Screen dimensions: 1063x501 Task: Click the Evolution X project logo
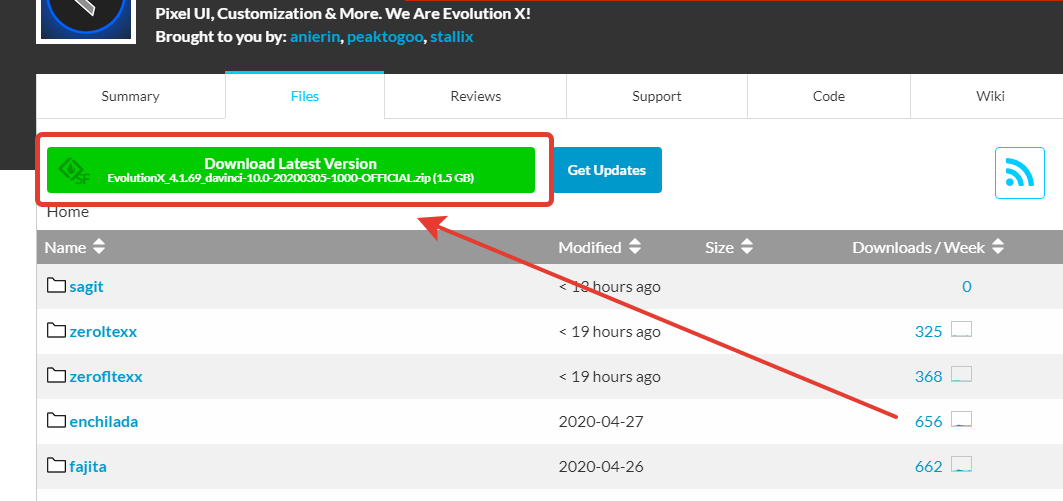[x=85, y=22]
